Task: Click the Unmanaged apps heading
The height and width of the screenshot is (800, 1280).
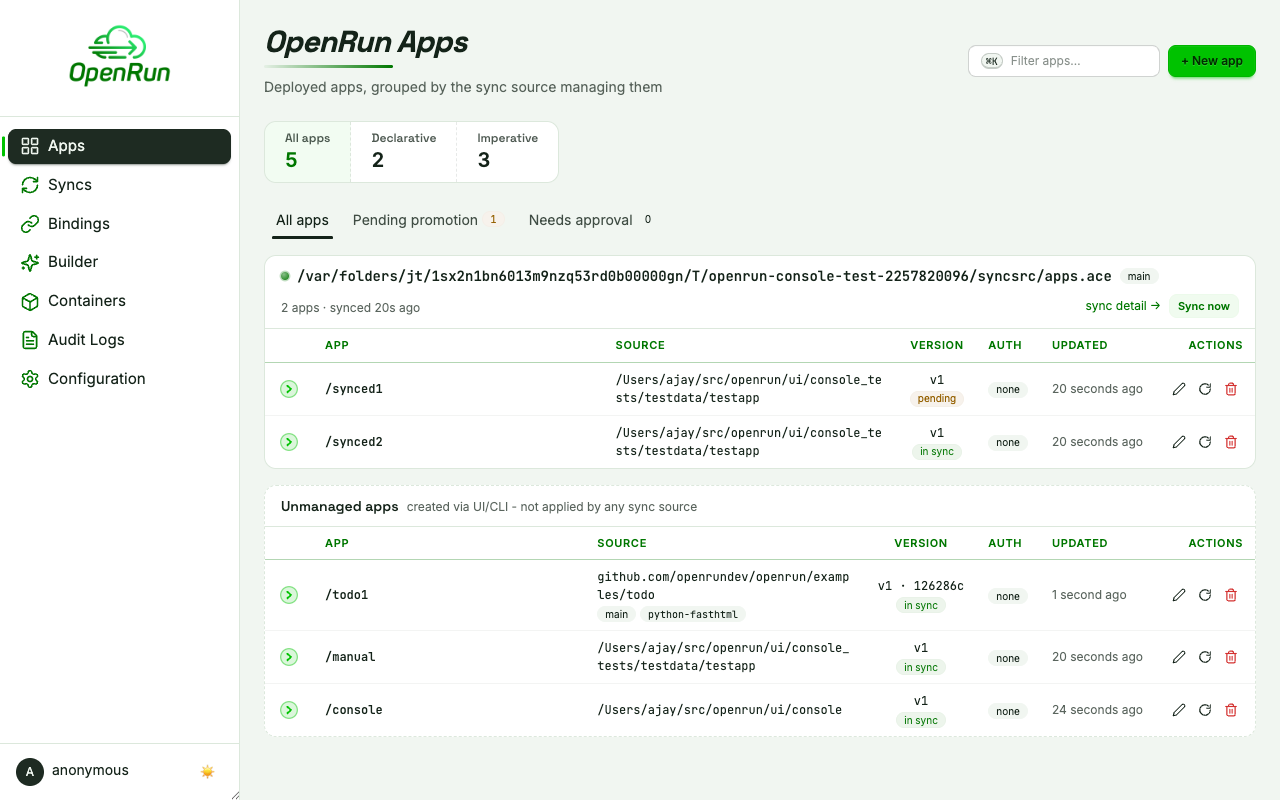Action: pyautogui.click(x=340, y=507)
